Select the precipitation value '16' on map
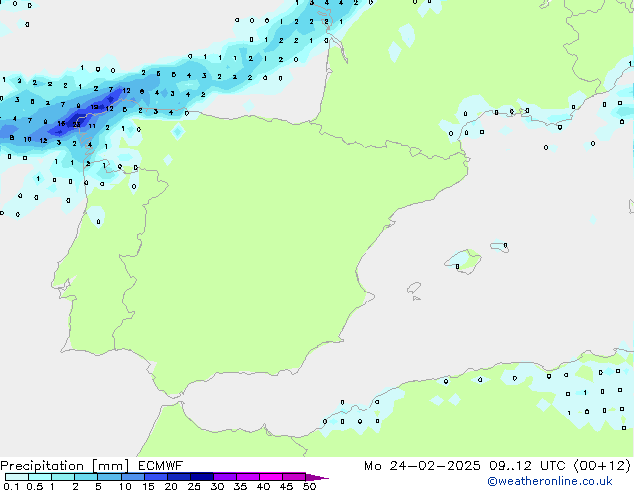The image size is (634, 490). [x=61, y=123]
